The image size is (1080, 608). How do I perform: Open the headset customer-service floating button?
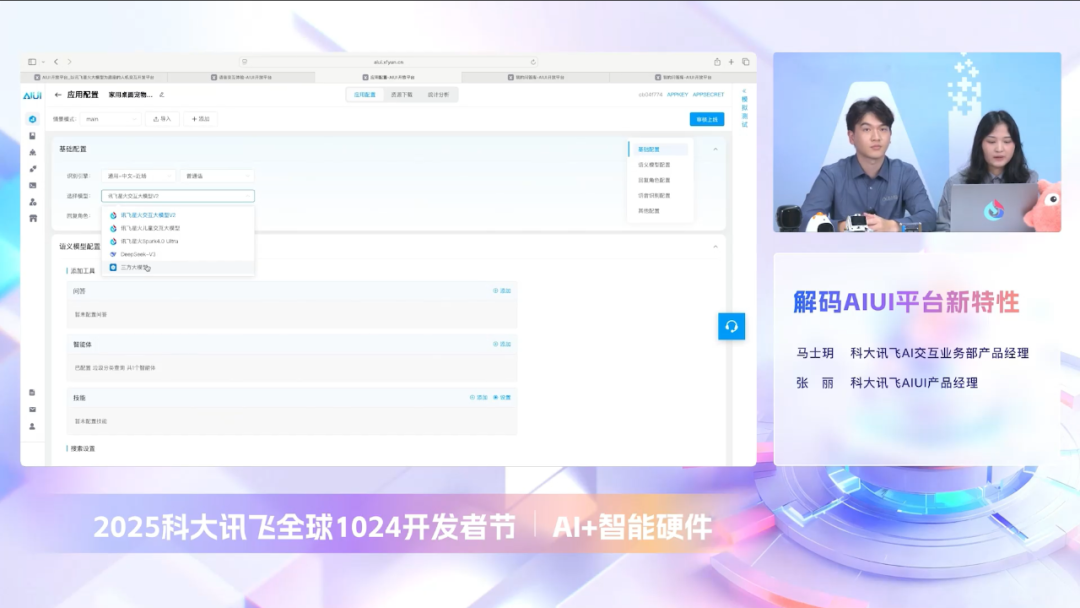tap(731, 326)
